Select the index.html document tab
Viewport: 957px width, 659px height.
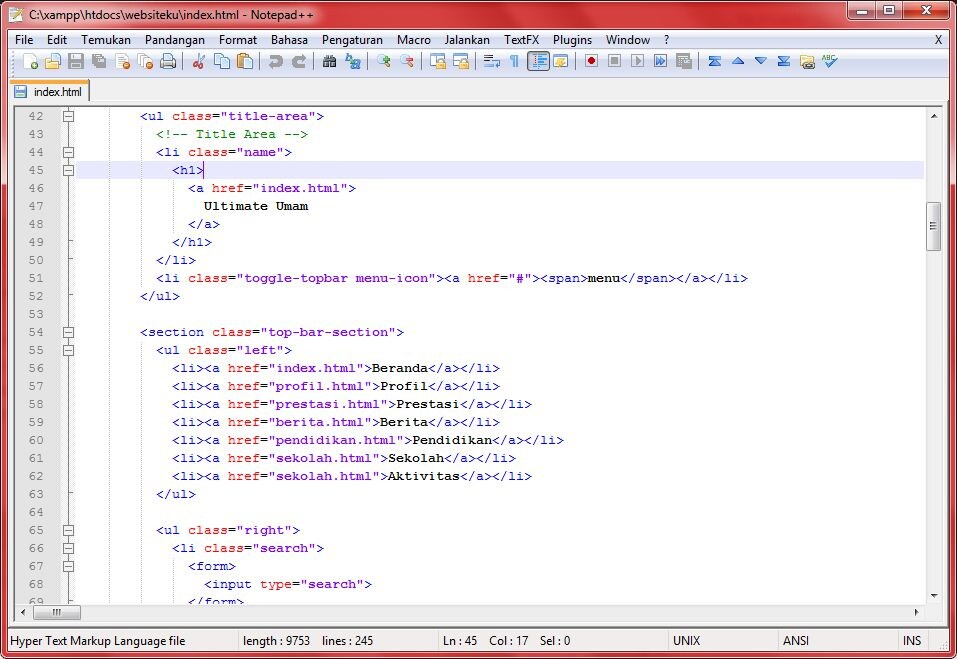pyautogui.click(x=50, y=92)
